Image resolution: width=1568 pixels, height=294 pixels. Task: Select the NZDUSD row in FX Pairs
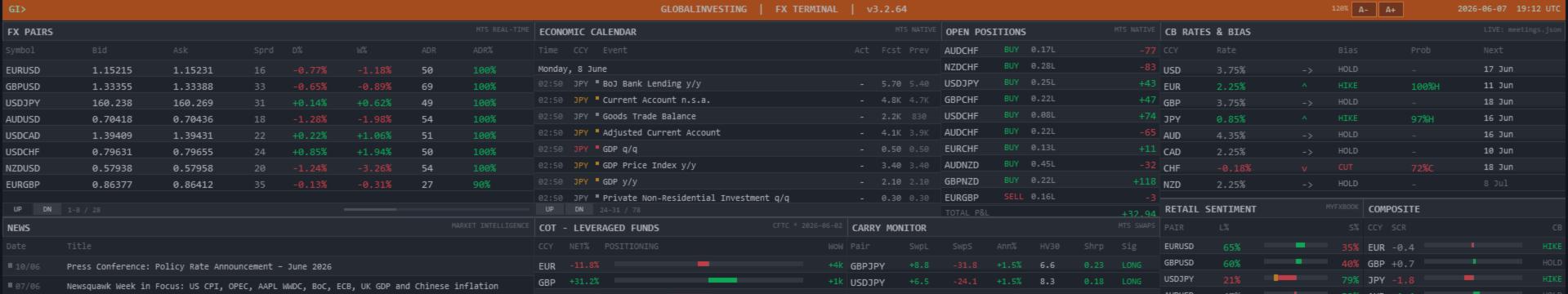(x=268, y=168)
